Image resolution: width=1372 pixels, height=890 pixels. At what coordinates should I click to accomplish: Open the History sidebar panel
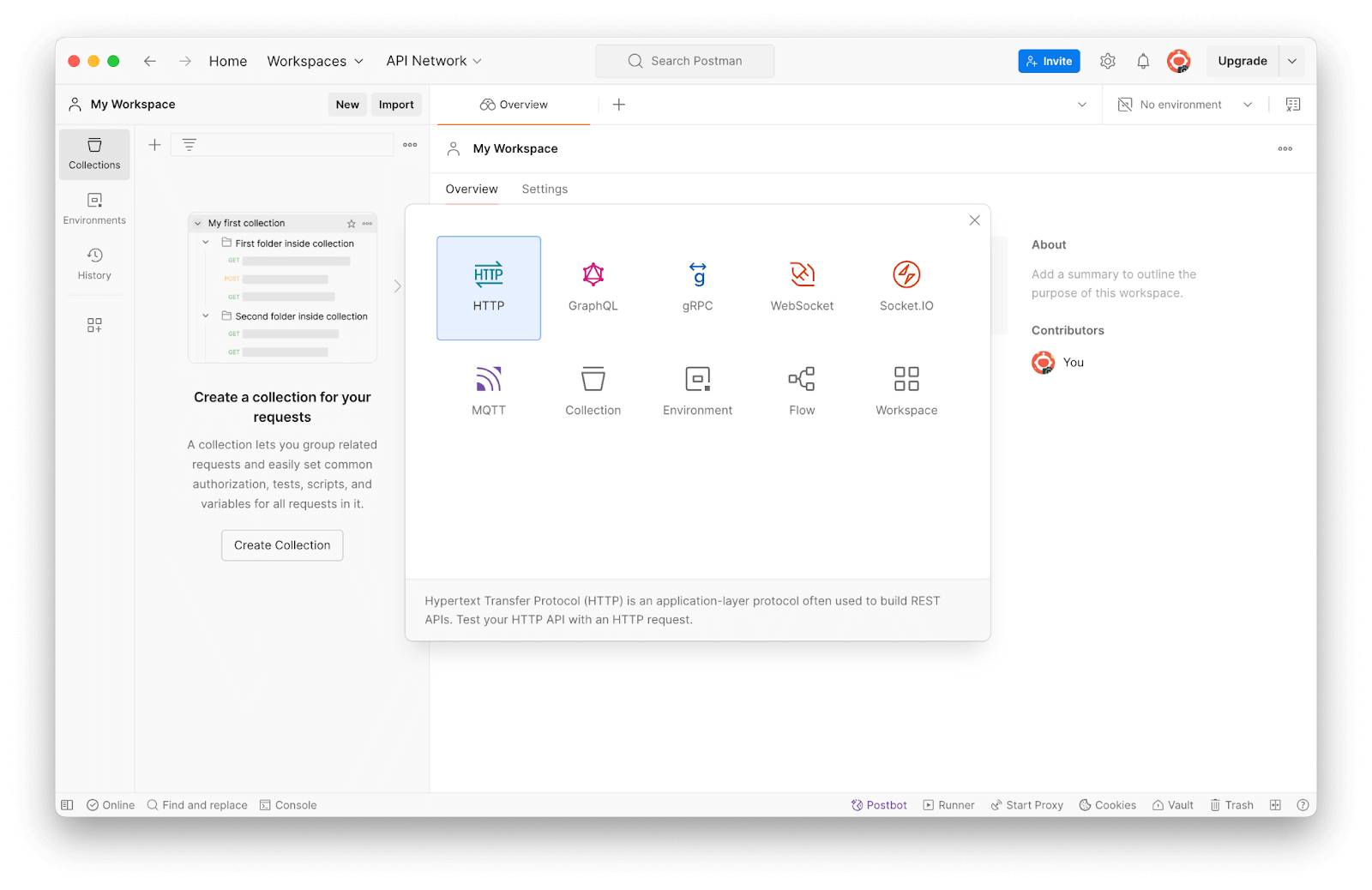click(94, 263)
